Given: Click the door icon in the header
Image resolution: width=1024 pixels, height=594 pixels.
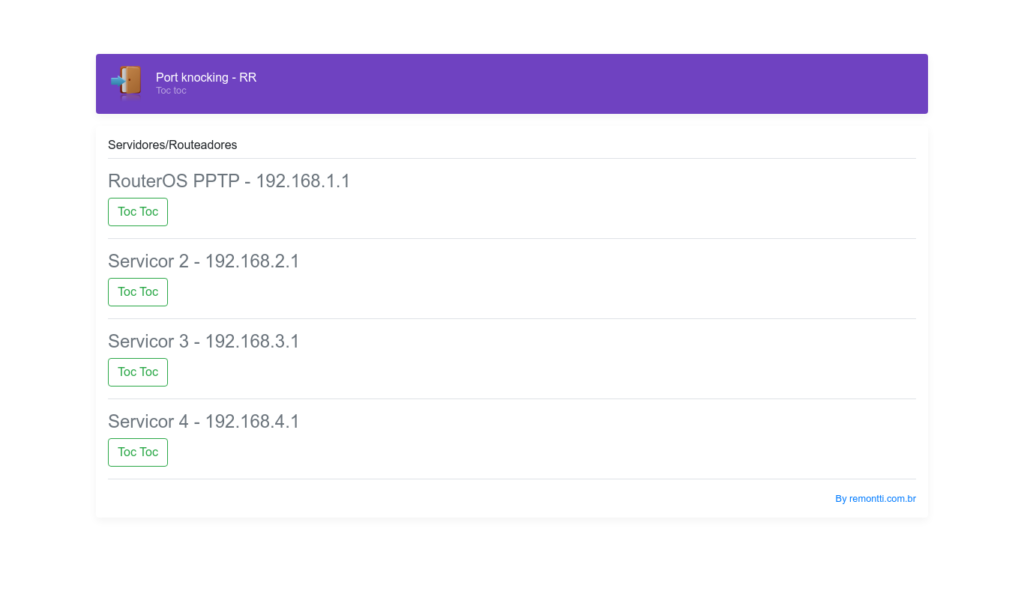Looking at the screenshot, I should tap(126, 83).
